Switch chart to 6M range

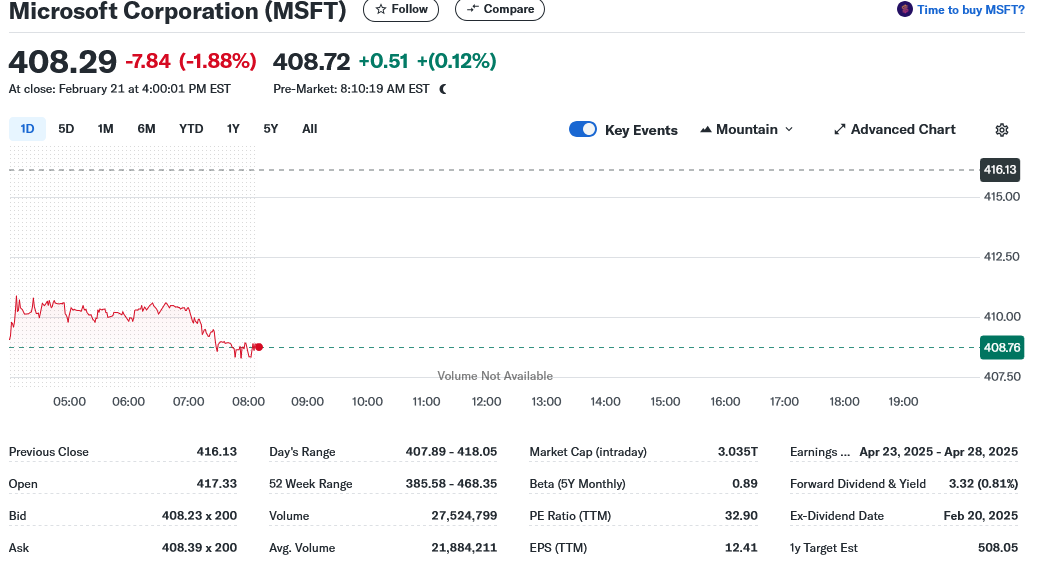point(146,129)
